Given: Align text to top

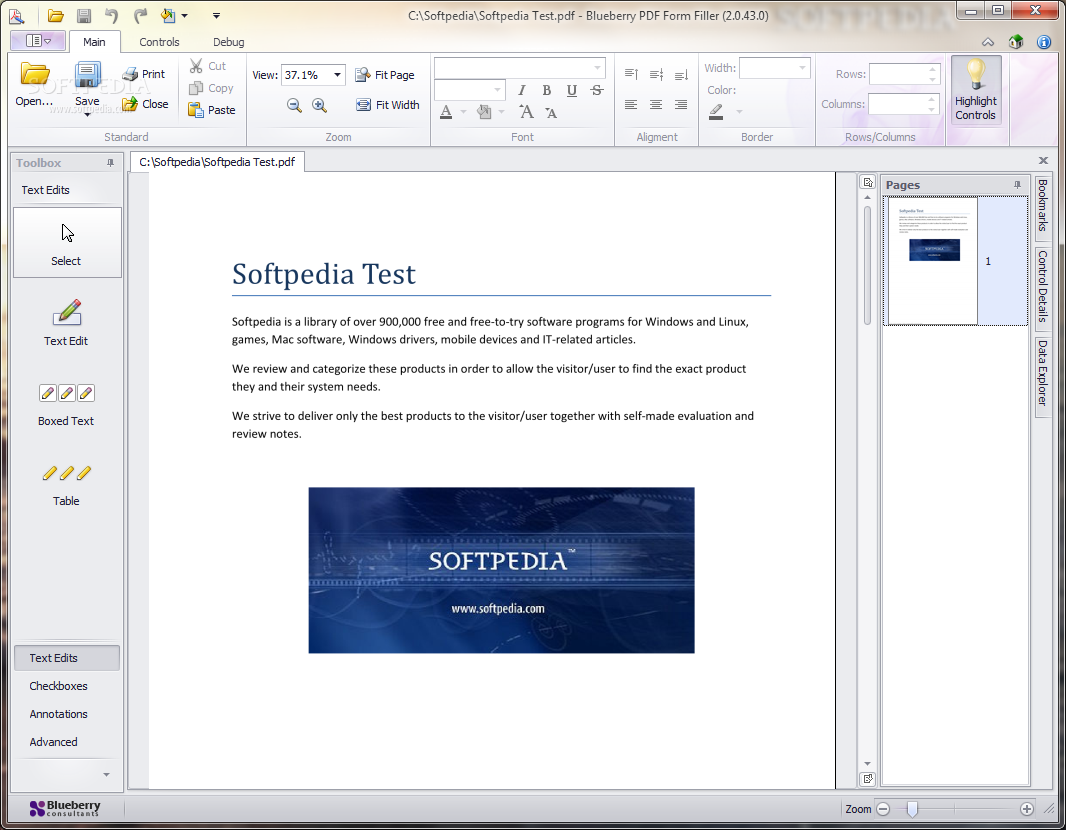Looking at the screenshot, I should [631, 74].
